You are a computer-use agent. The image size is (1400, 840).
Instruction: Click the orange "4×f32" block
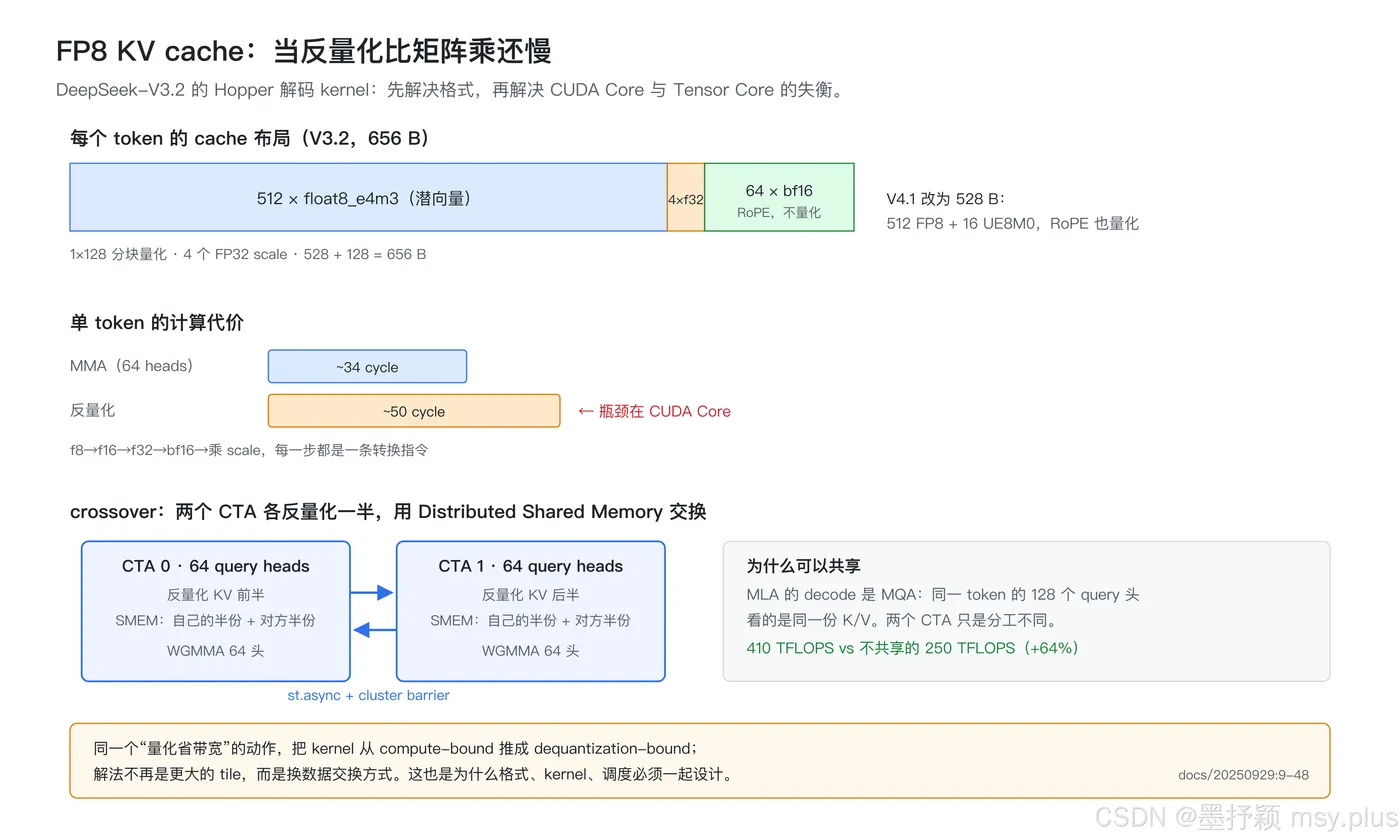tap(686, 197)
